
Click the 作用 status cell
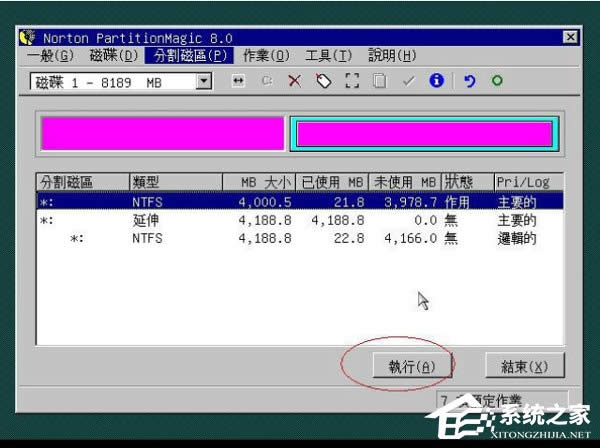(457, 202)
